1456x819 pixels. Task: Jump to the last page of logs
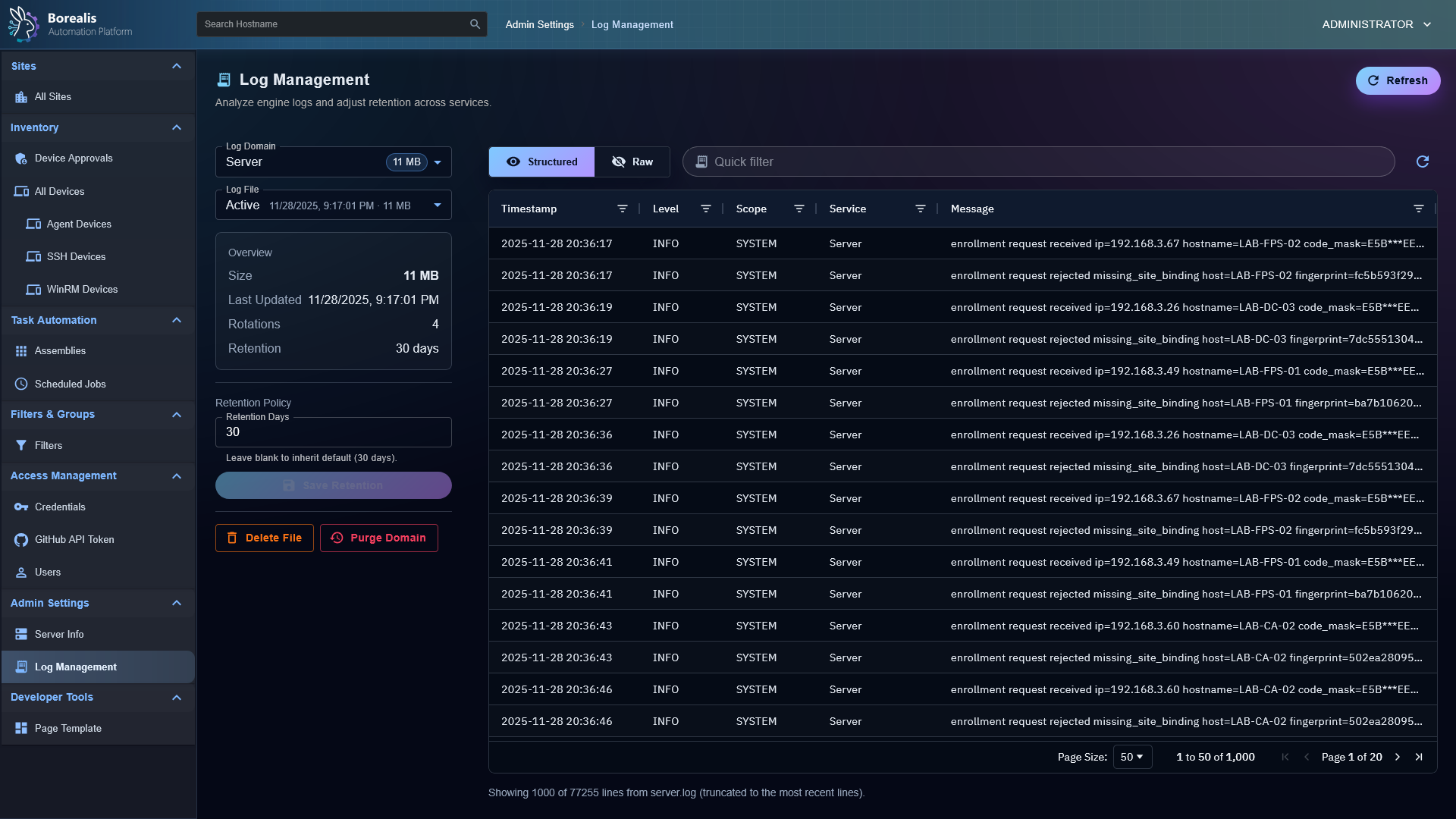click(1419, 756)
